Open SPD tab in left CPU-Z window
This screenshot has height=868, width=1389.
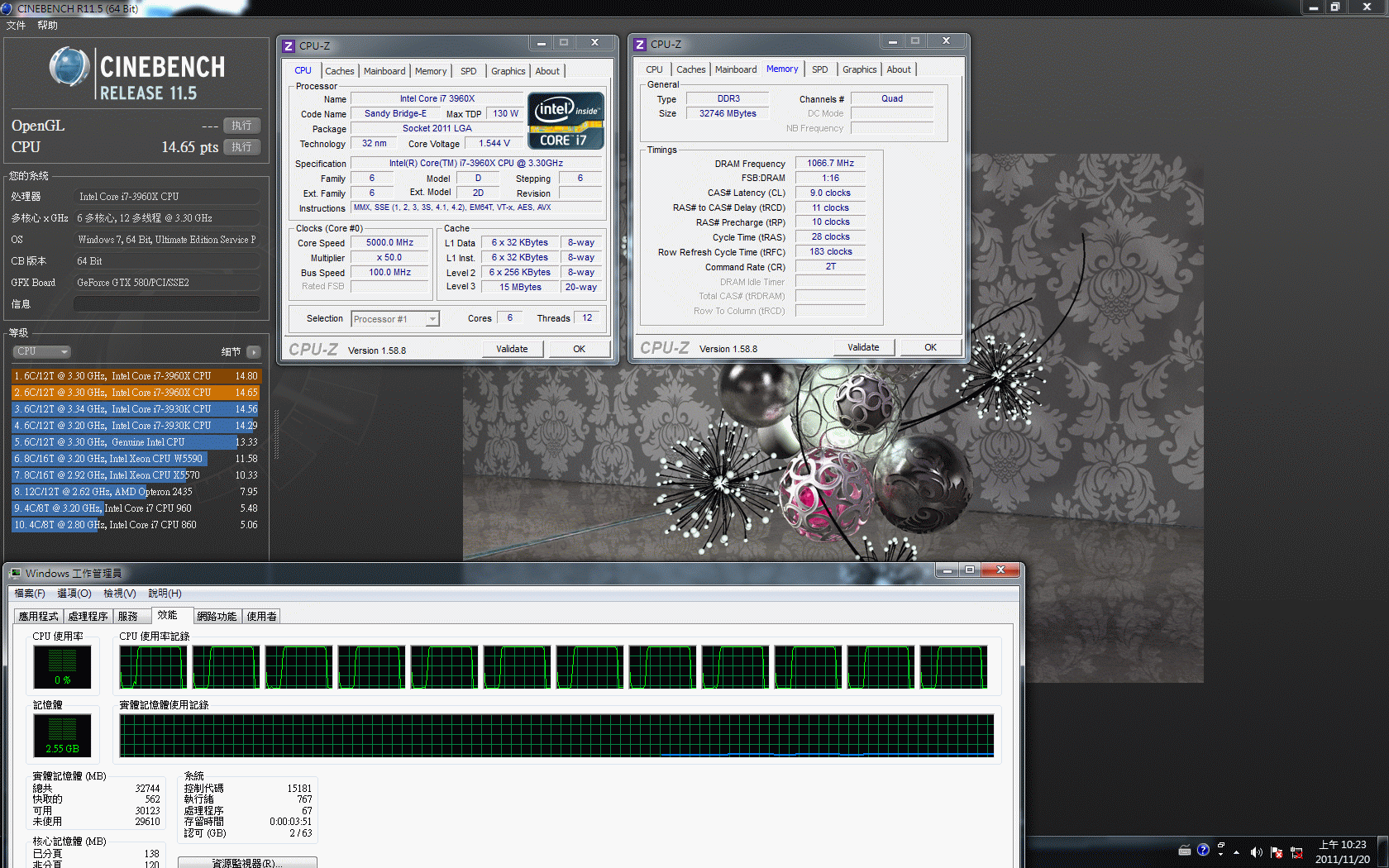(x=469, y=71)
